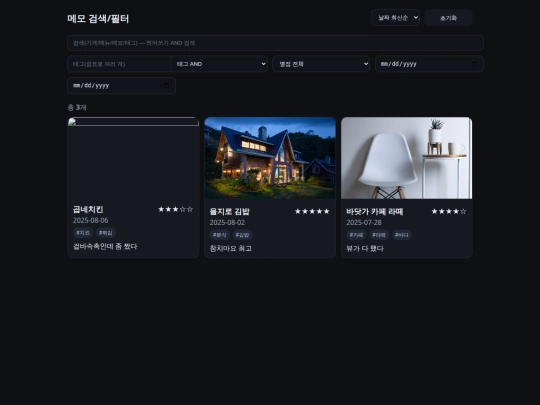The height and width of the screenshot is (405, 540).
Task: Click the memo text 뷰가 다 했다
Action: (365, 248)
